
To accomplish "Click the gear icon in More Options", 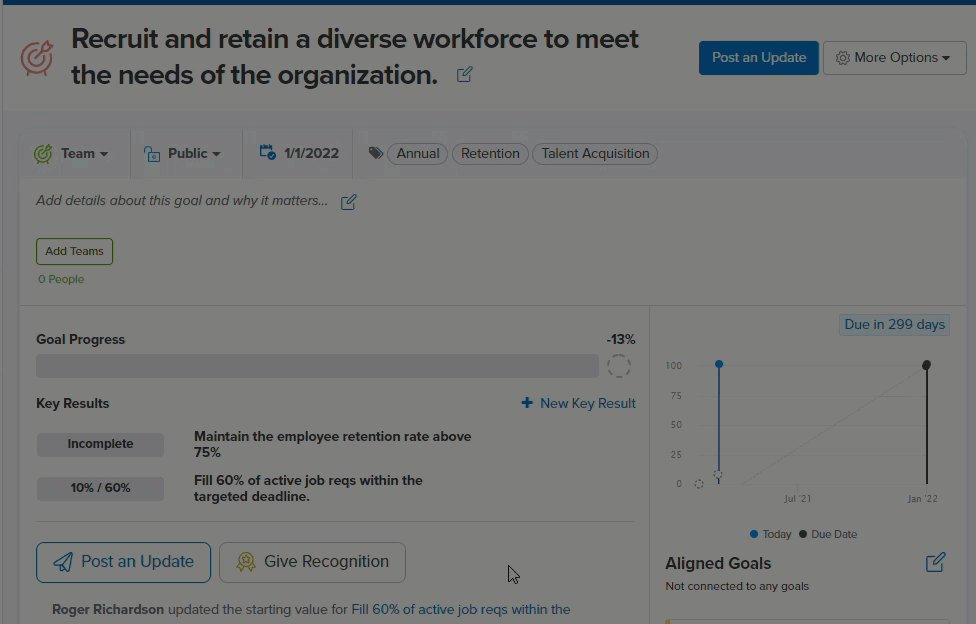I will click(x=842, y=58).
